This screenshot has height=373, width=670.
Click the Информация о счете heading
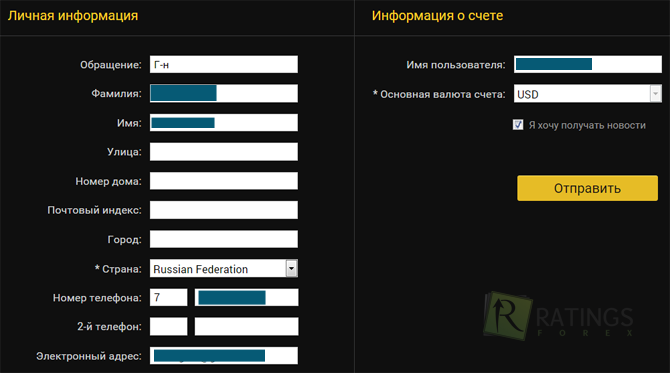pyautogui.click(x=437, y=16)
